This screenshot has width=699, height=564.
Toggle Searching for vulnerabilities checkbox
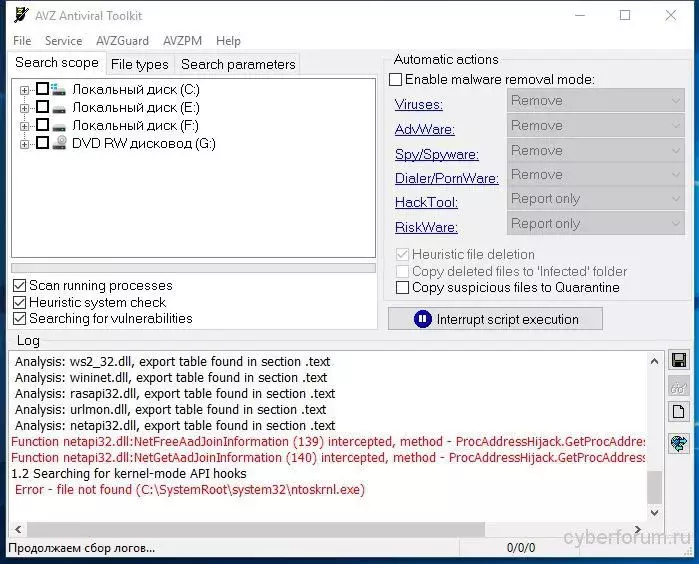tap(19, 318)
